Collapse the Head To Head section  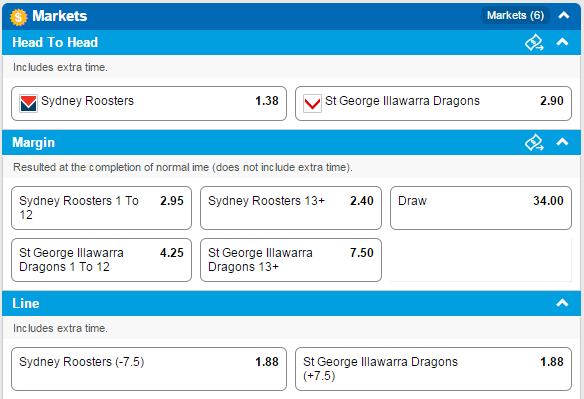pos(562,42)
